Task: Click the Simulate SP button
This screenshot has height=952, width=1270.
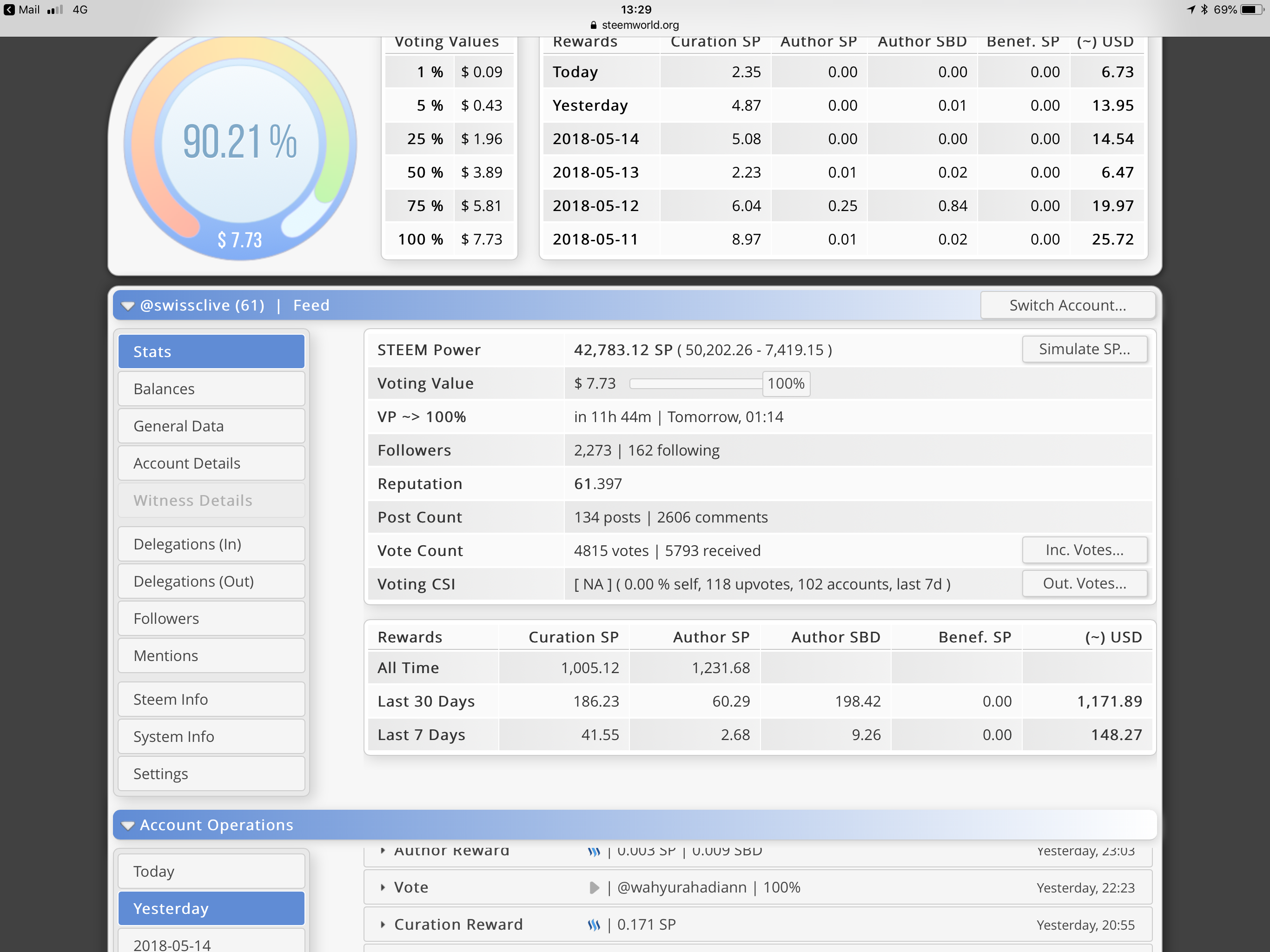Action: pyautogui.click(x=1085, y=349)
